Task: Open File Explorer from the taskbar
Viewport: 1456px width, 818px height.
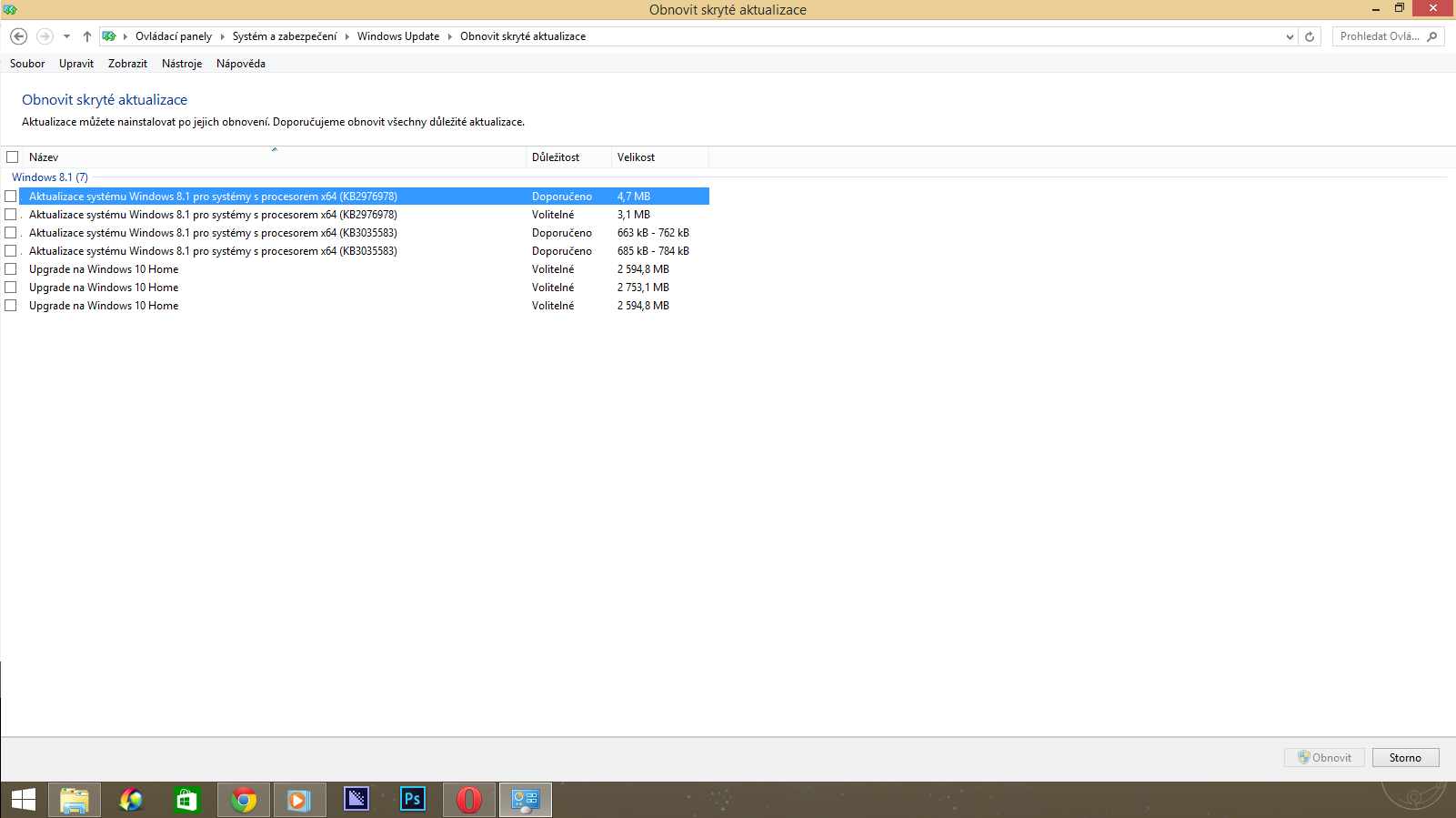Action: click(x=75, y=800)
